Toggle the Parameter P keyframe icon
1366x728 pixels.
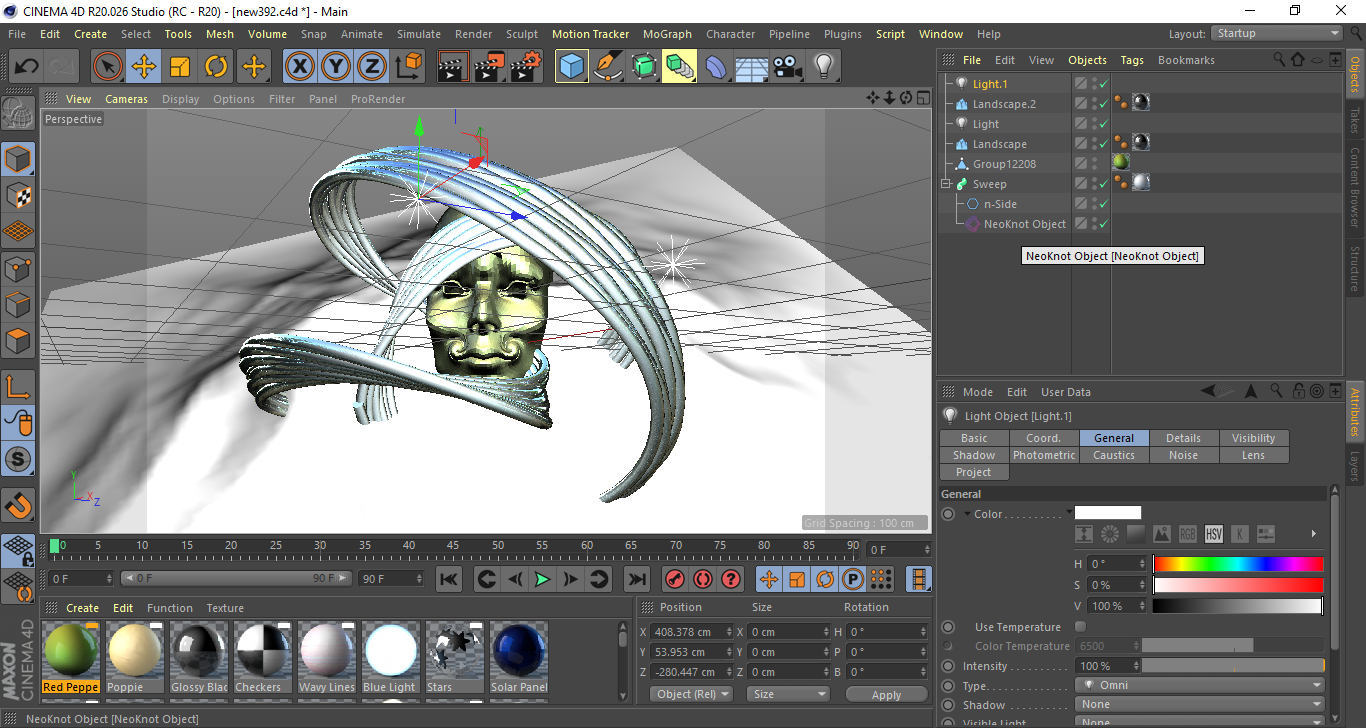pos(853,579)
